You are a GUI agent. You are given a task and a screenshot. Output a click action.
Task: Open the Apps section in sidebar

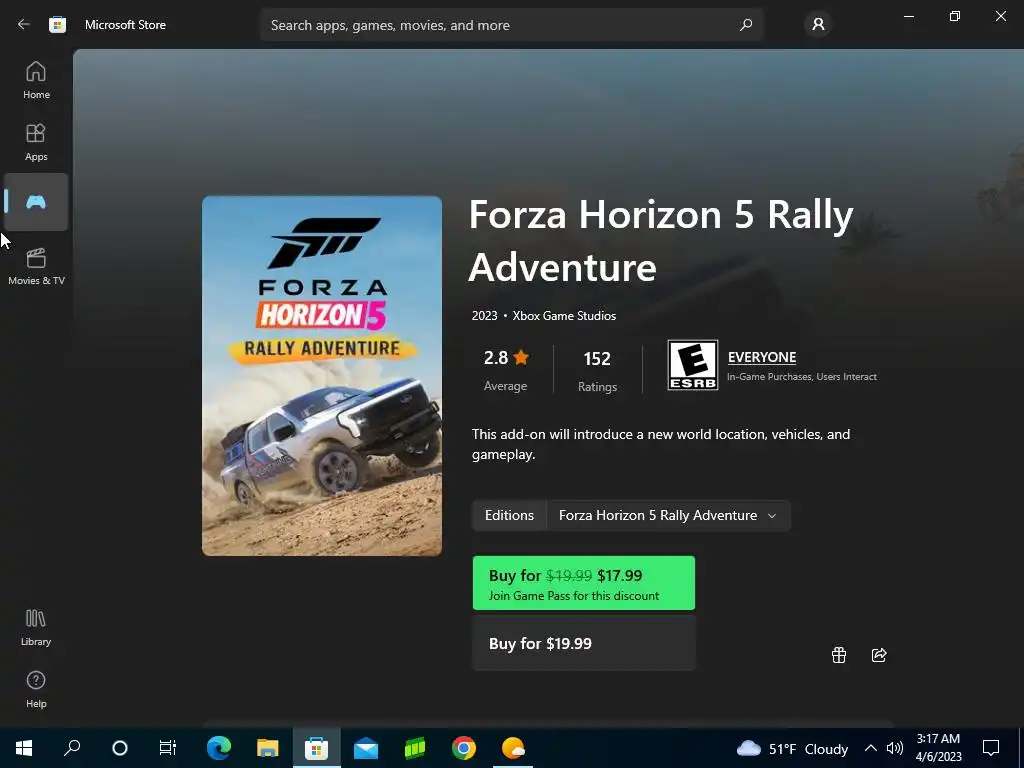click(36, 142)
